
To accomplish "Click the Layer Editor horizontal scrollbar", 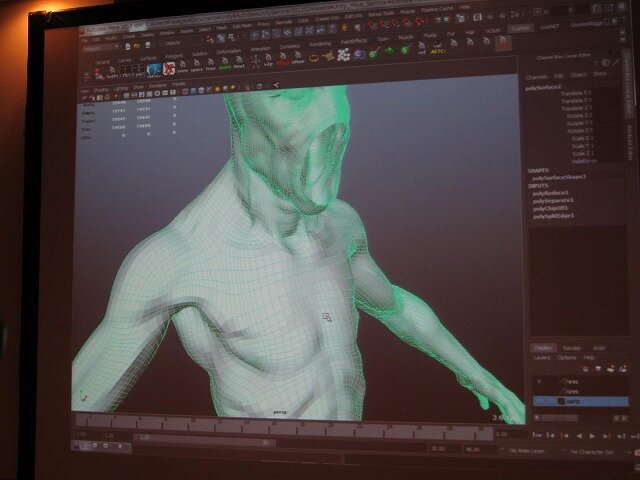I will coord(560,418).
